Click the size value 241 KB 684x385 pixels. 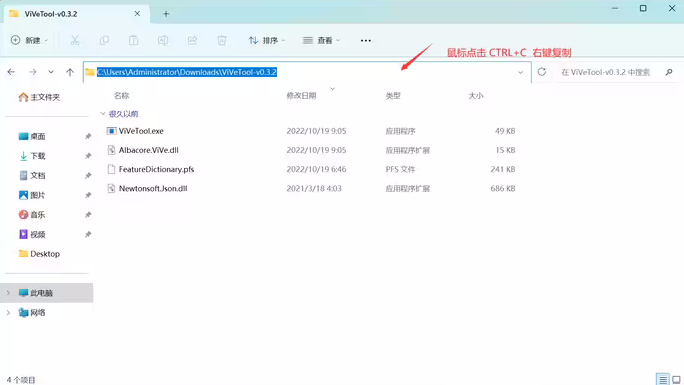pyautogui.click(x=503, y=169)
